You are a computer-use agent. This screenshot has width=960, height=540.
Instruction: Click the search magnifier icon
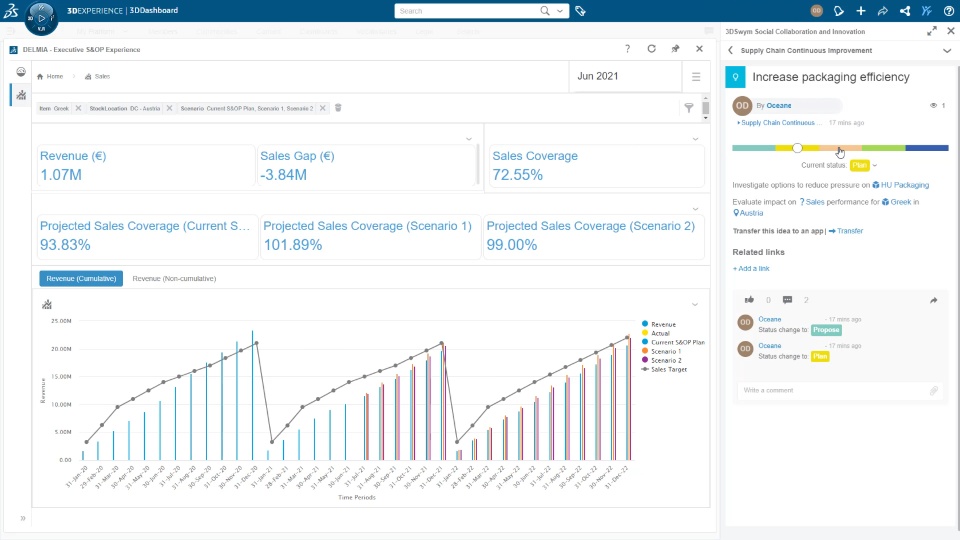(x=544, y=10)
